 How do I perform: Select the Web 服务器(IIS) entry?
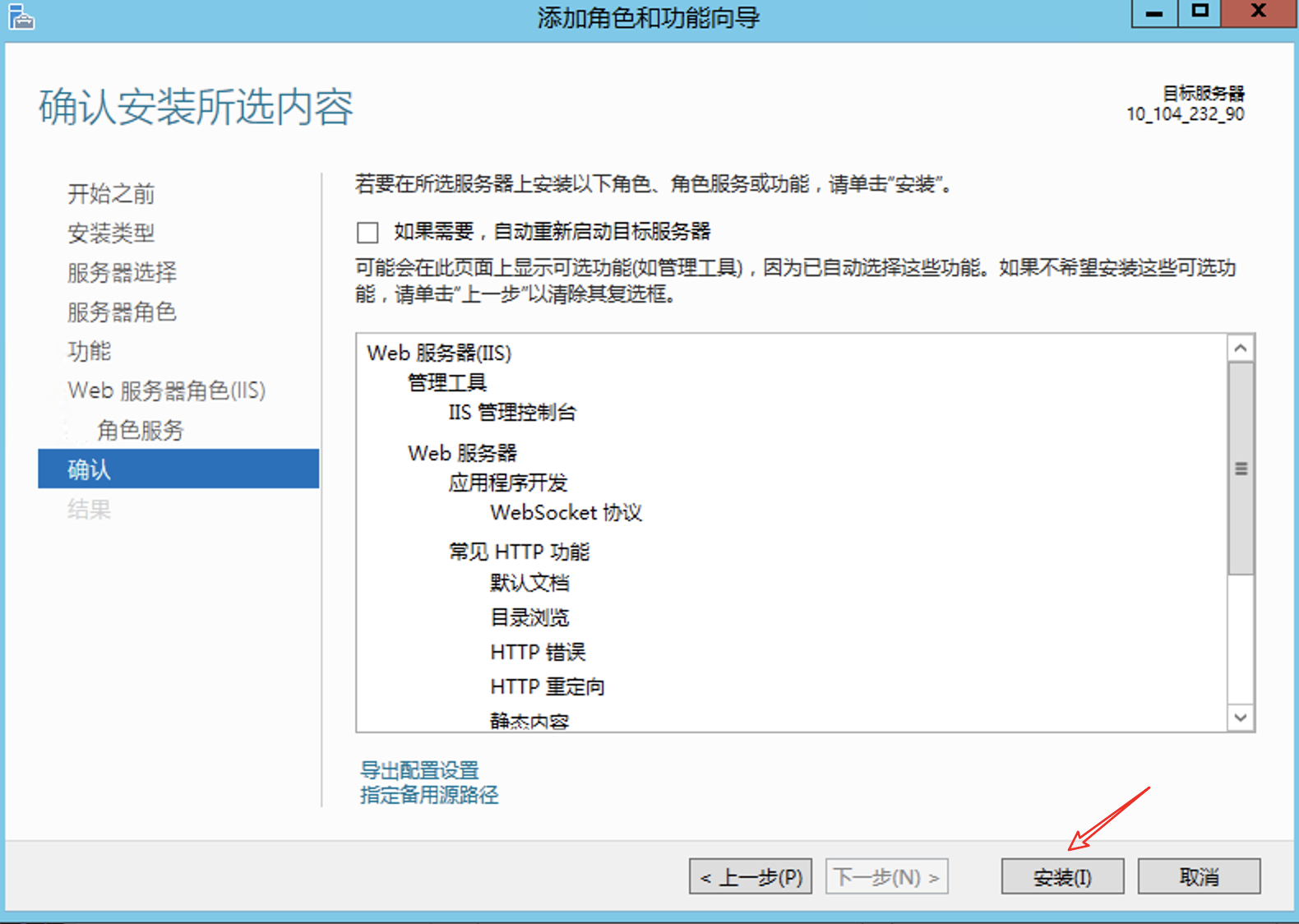tap(439, 353)
